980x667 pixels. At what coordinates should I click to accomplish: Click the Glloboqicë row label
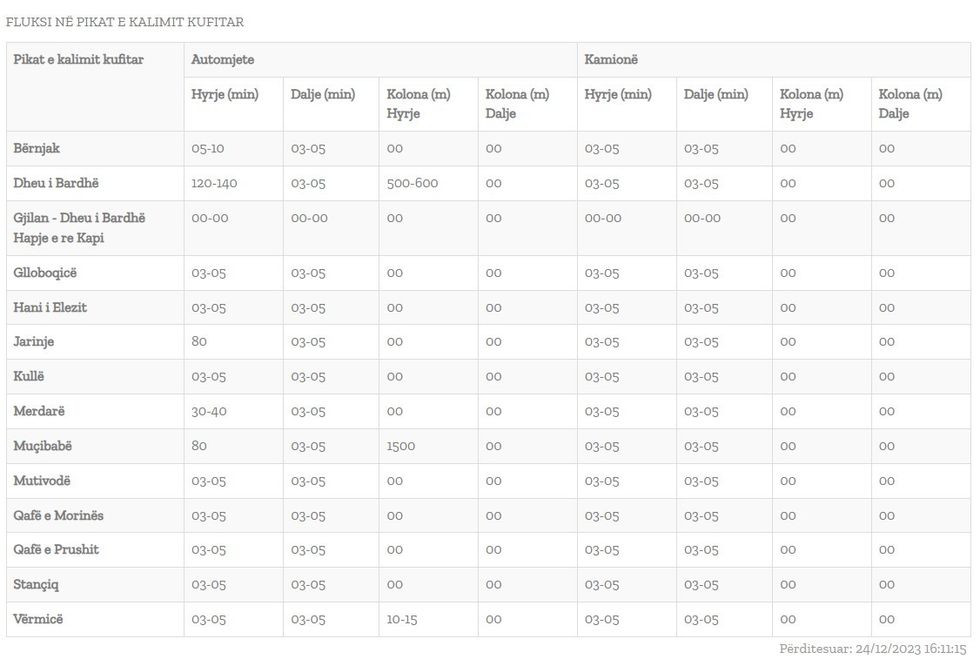point(45,273)
